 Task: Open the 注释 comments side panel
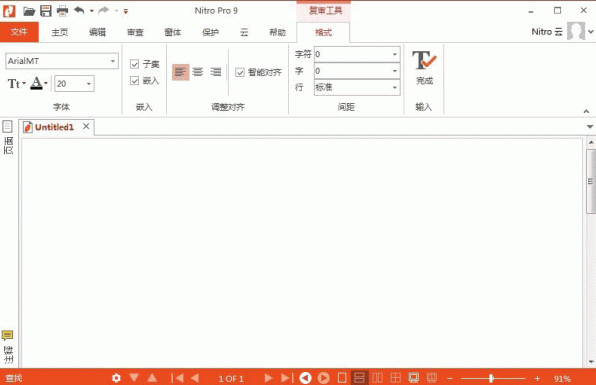pyautogui.click(x=8, y=347)
